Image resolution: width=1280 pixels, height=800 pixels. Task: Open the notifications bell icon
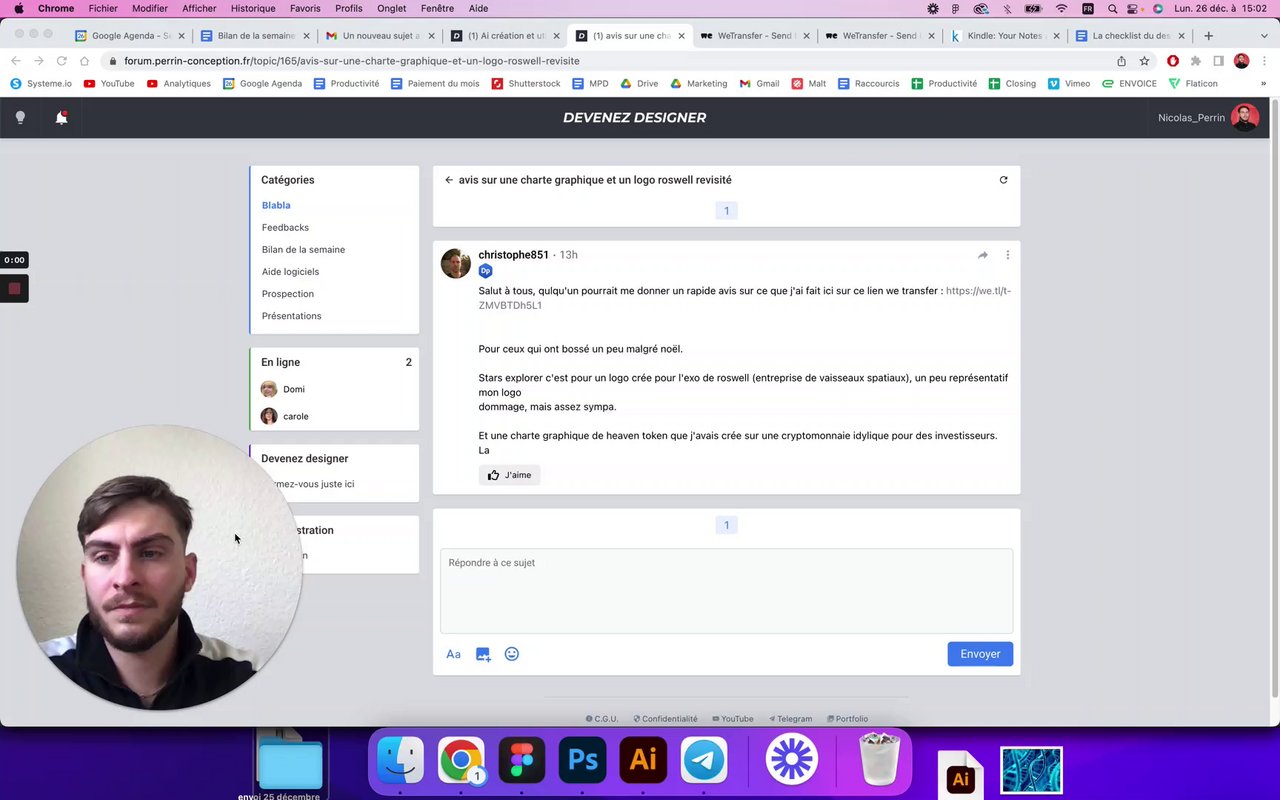point(61,117)
